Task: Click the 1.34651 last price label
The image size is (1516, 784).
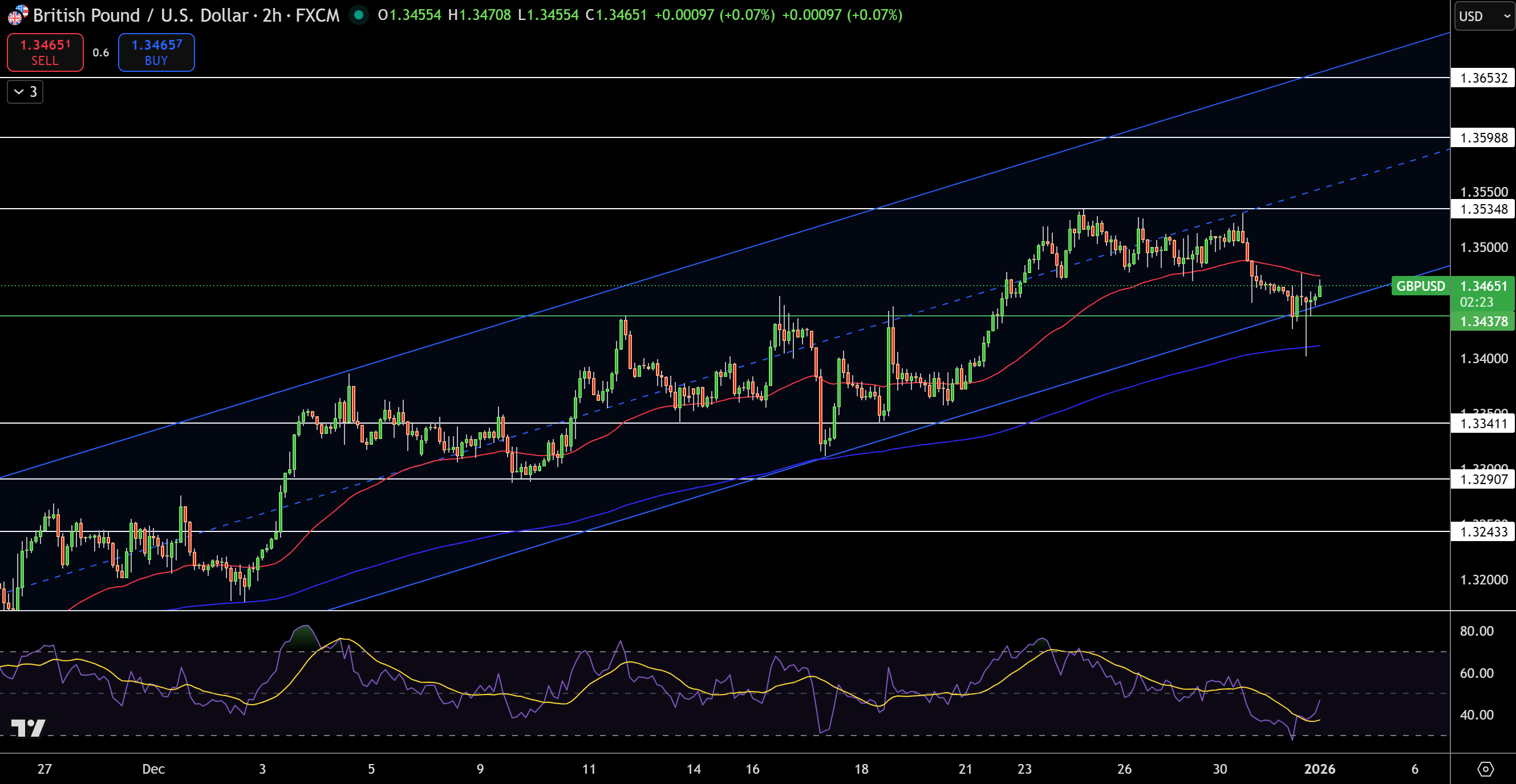Action: pyautogui.click(x=1483, y=286)
